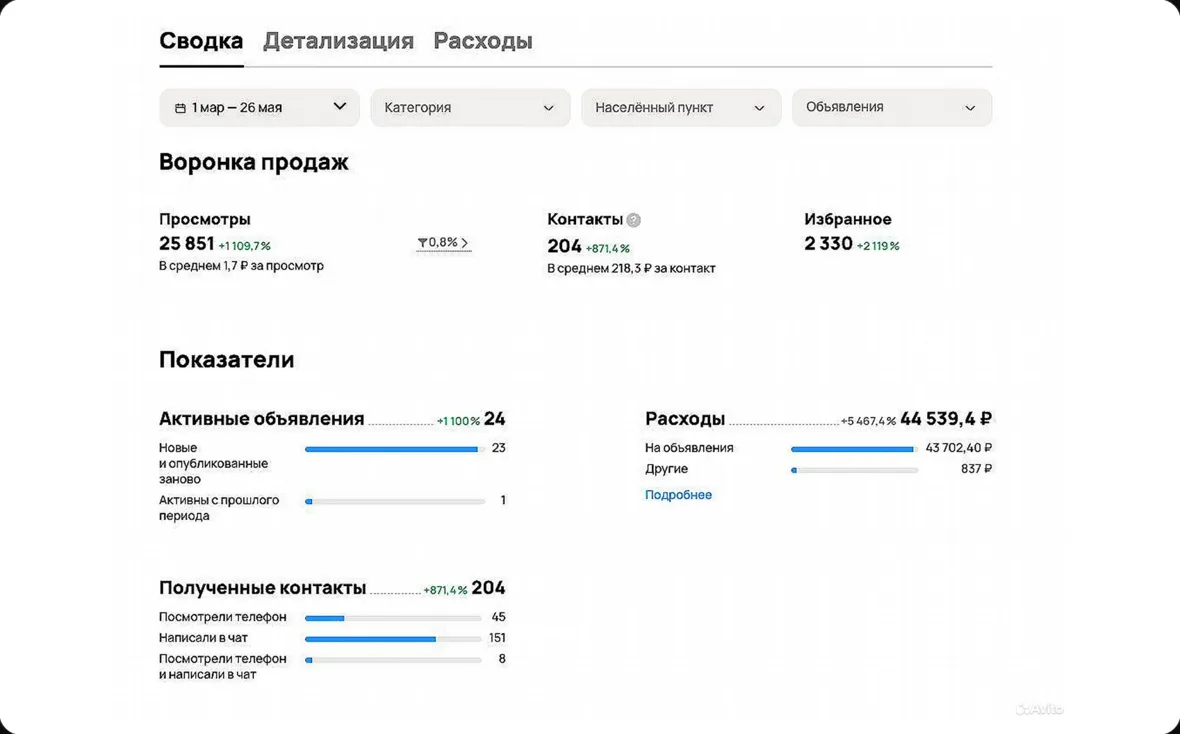Screen dimensions: 1180x734
Task: Click the Контакты value 204 in funnel
Action: [x=564, y=246]
